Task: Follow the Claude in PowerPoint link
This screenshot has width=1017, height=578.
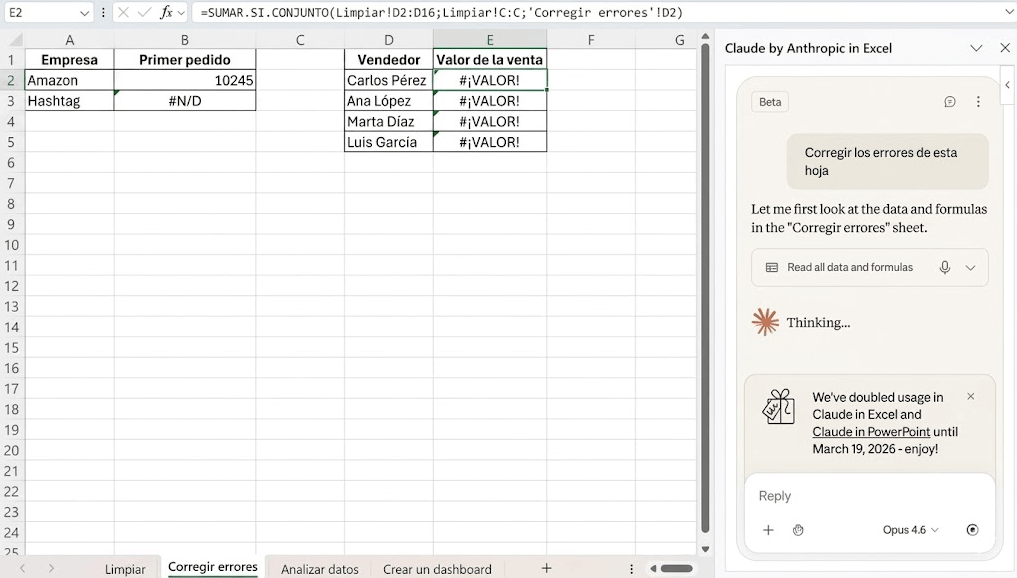Action: [871, 431]
